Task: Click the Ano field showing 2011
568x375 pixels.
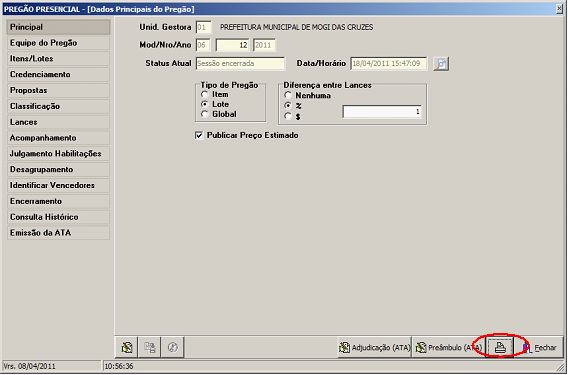Action: tap(264, 45)
